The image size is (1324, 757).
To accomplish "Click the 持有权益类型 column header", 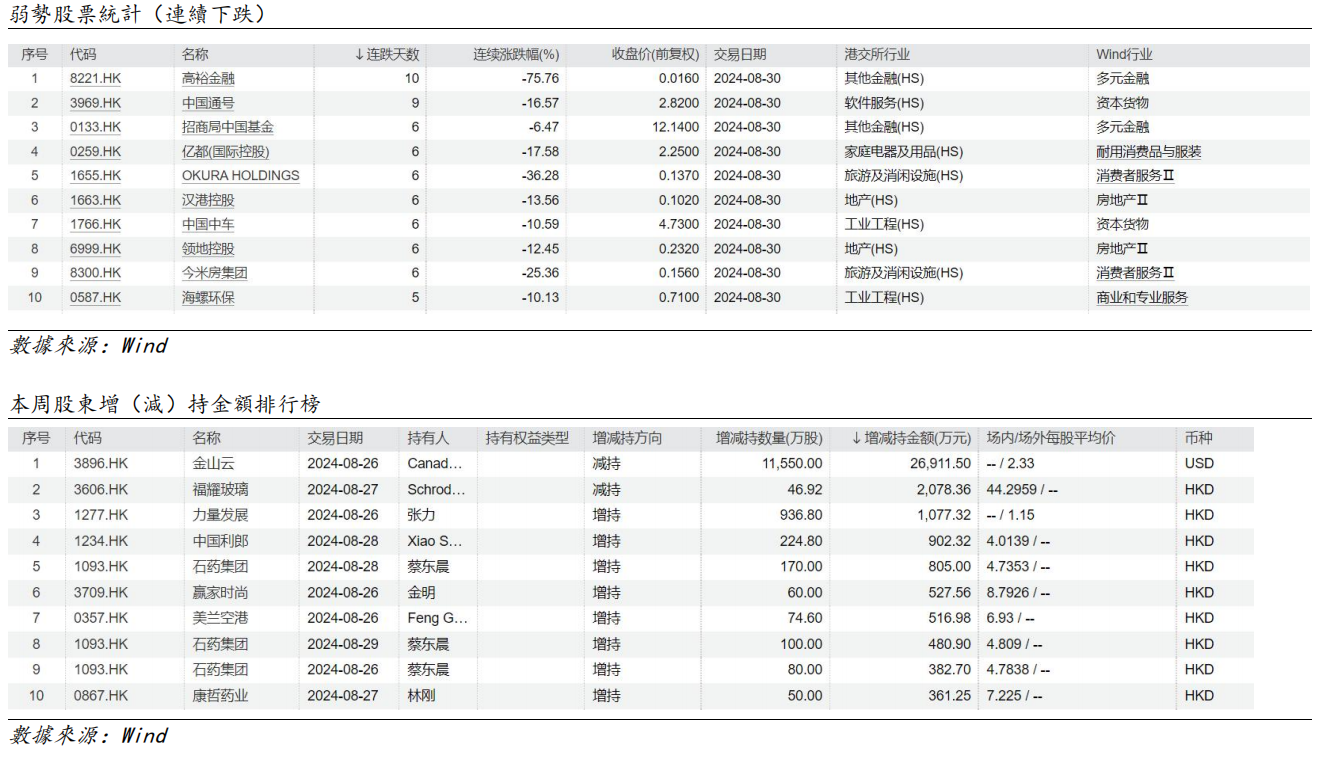I will point(527,438).
